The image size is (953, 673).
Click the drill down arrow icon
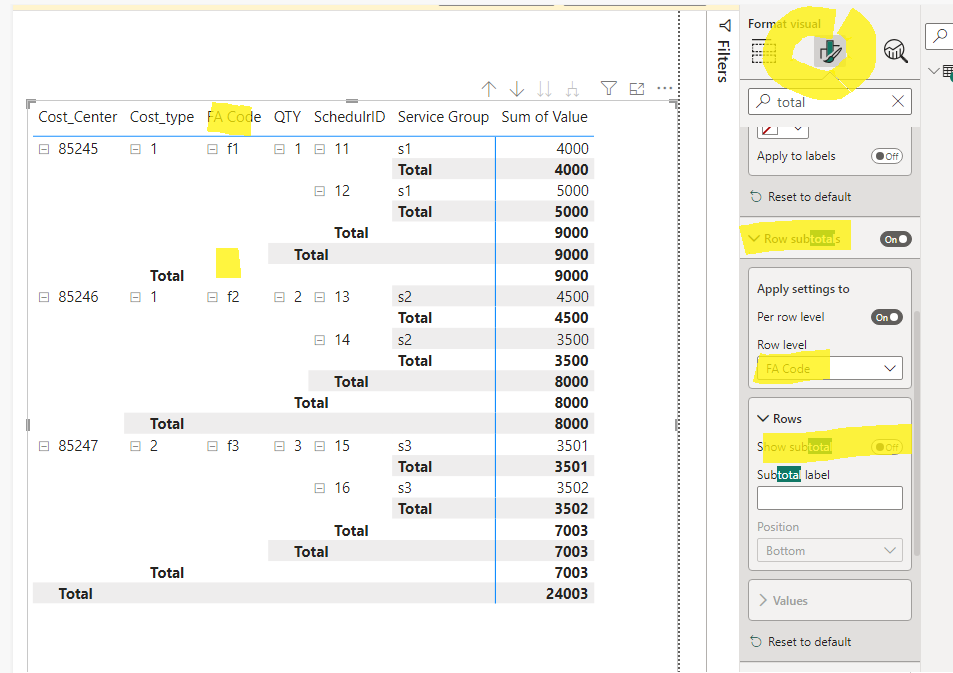[517, 89]
